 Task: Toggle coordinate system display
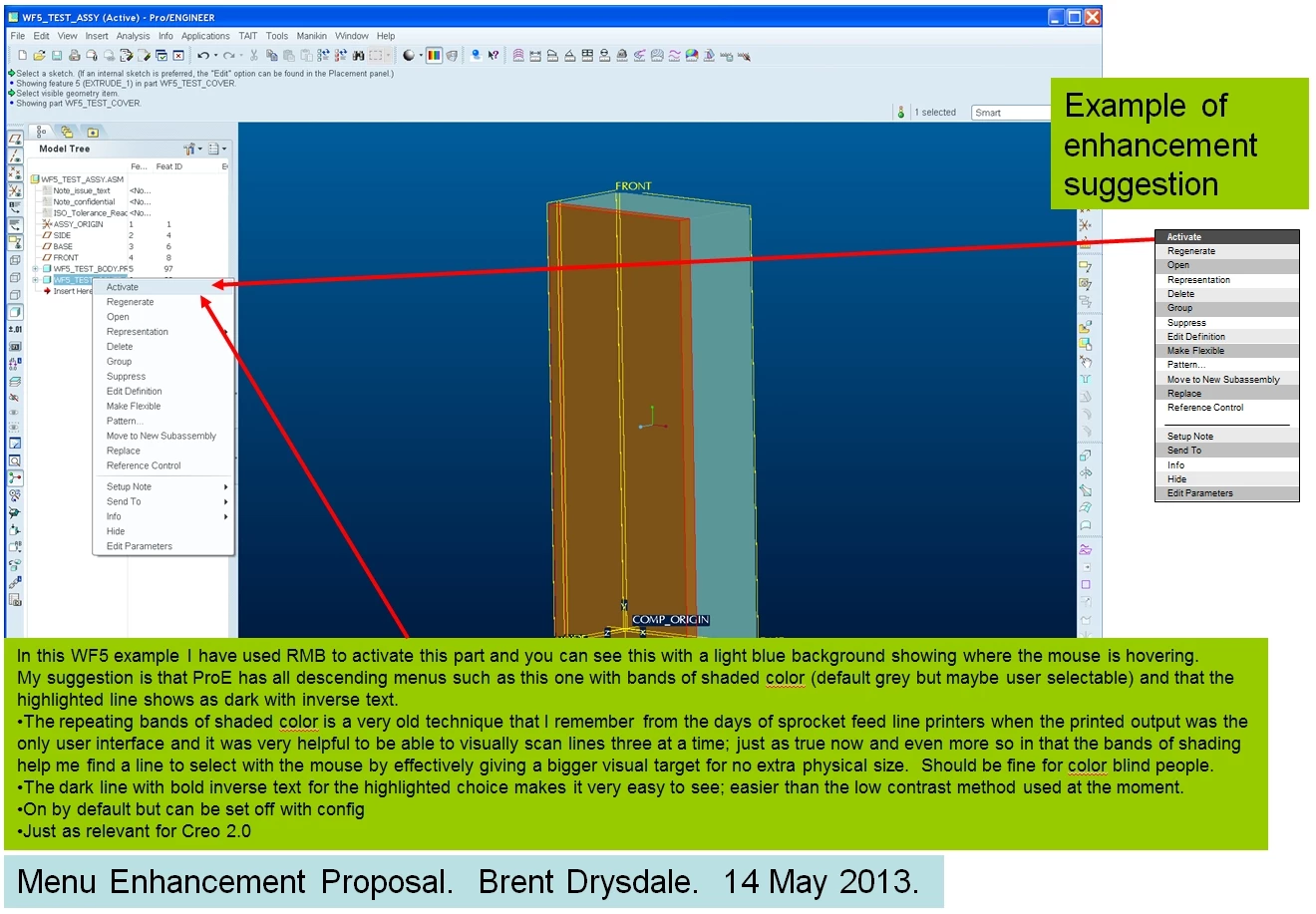(15, 190)
